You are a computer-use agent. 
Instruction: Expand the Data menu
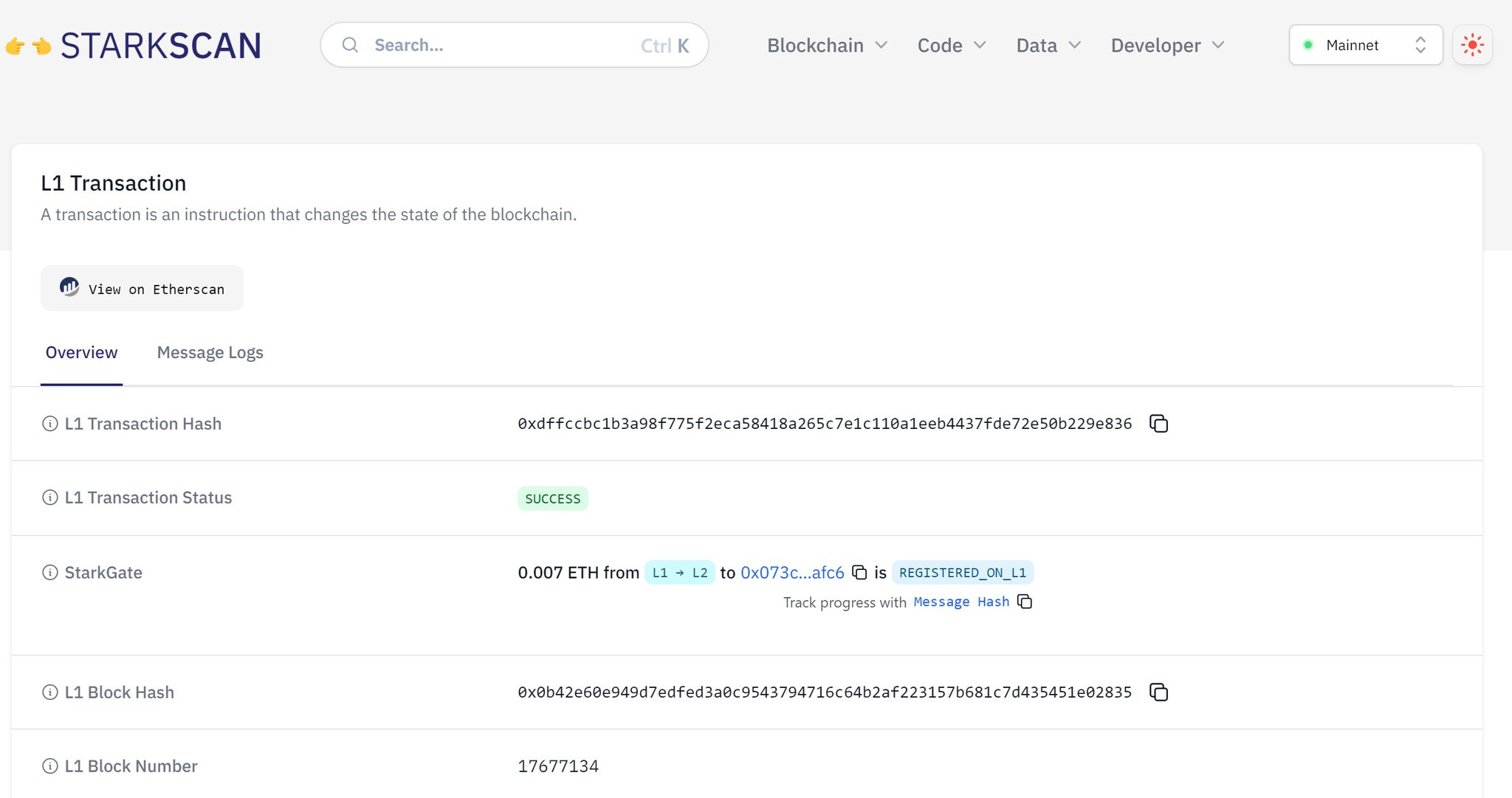(x=1048, y=46)
